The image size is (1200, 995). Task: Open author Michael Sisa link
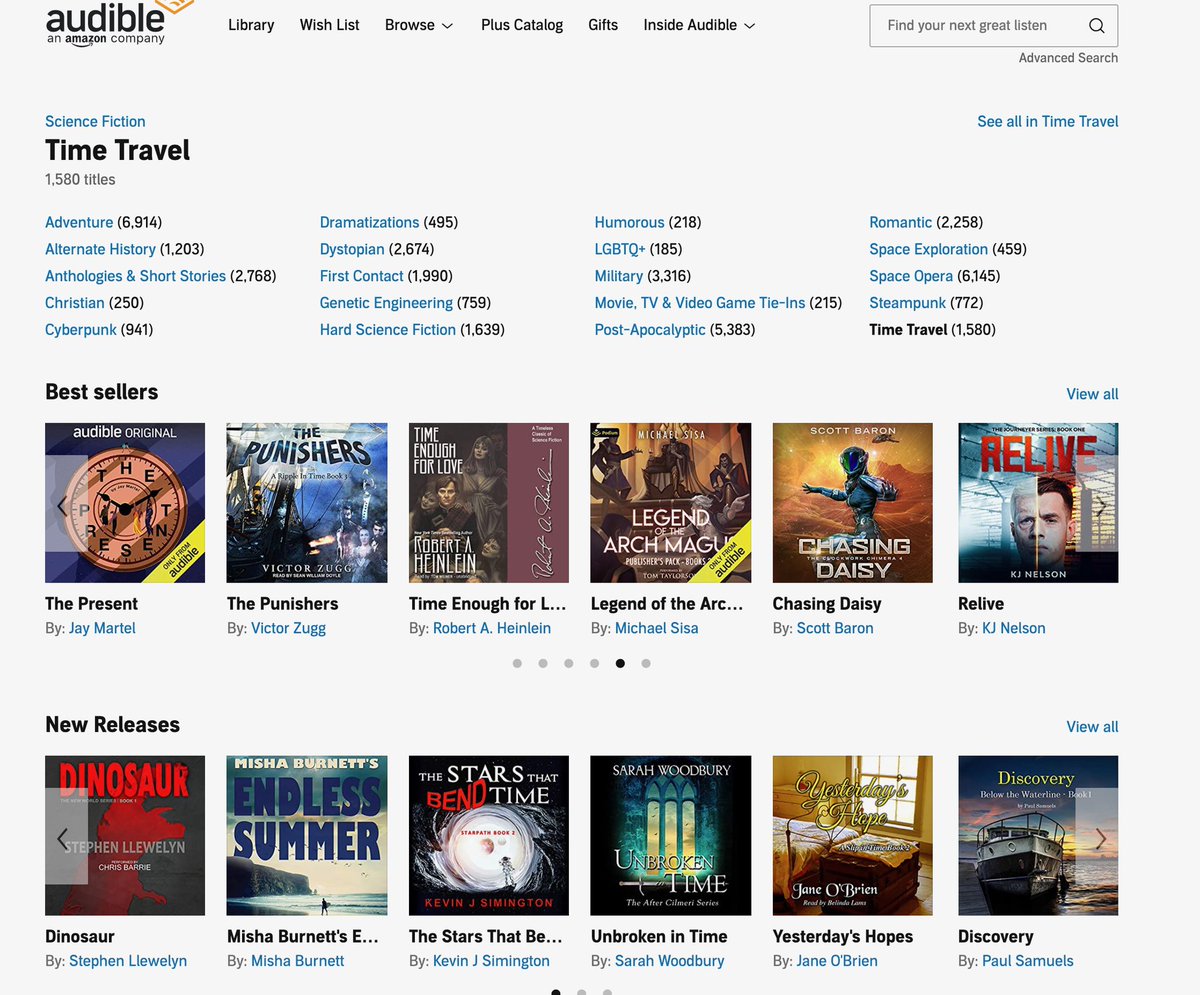(657, 628)
